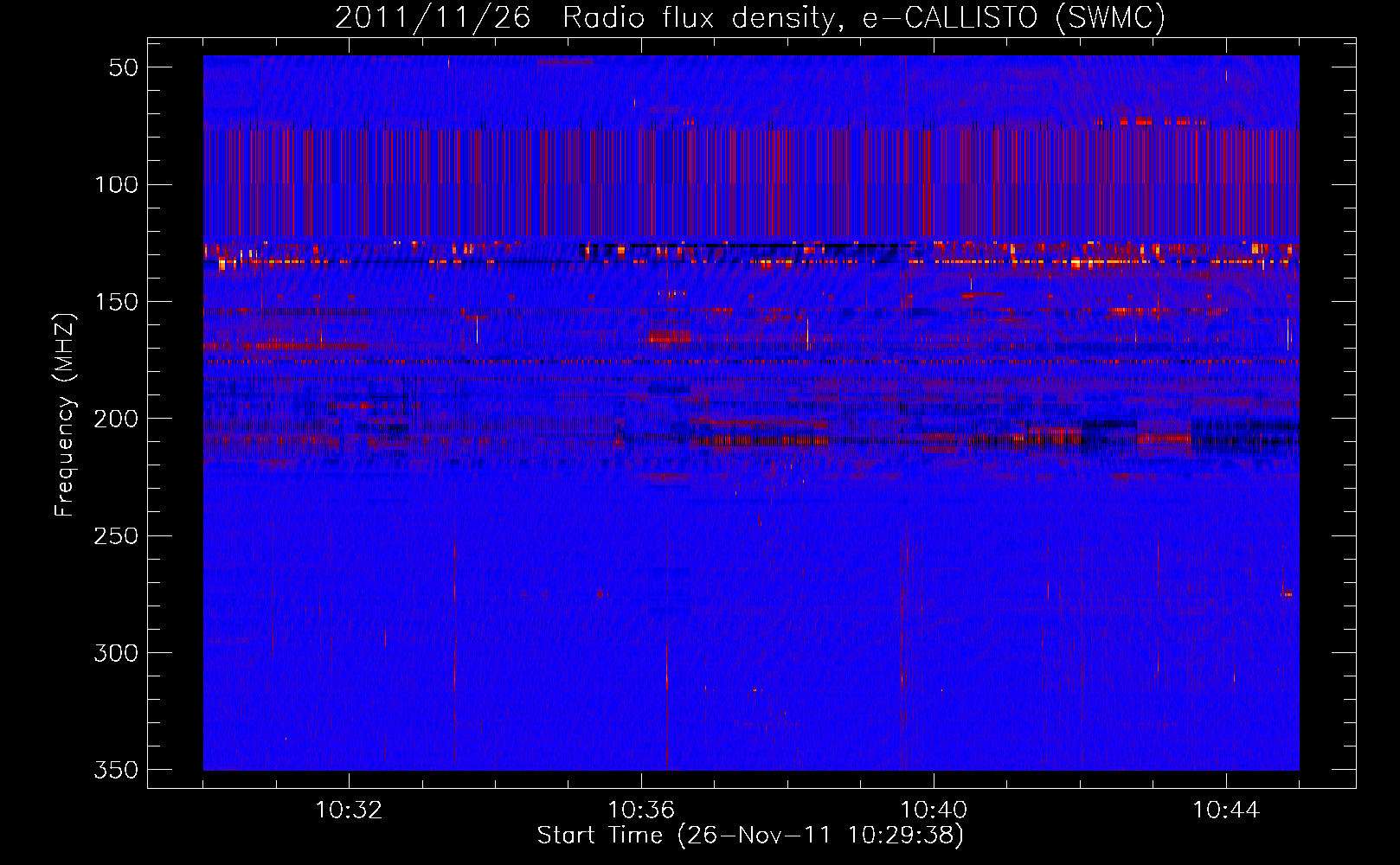The height and width of the screenshot is (865, 1400).
Task: Click the 'Start Time (26-Nov-11 10:29:38)' label
Action: click(750, 836)
